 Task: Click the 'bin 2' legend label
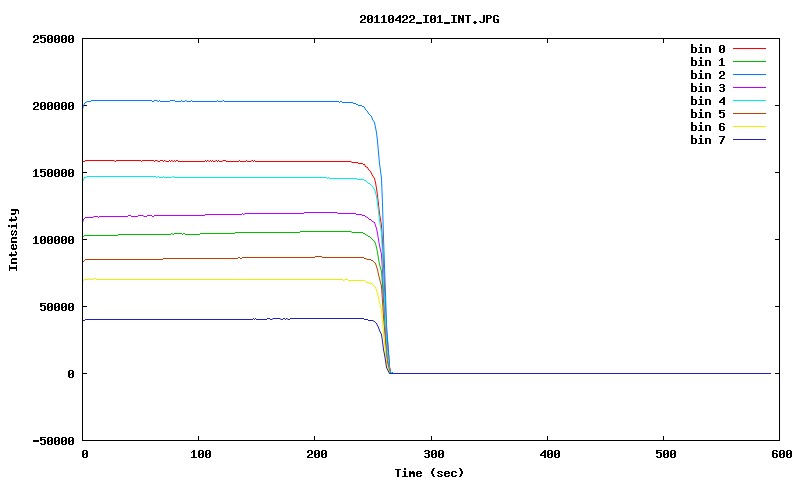[707, 75]
